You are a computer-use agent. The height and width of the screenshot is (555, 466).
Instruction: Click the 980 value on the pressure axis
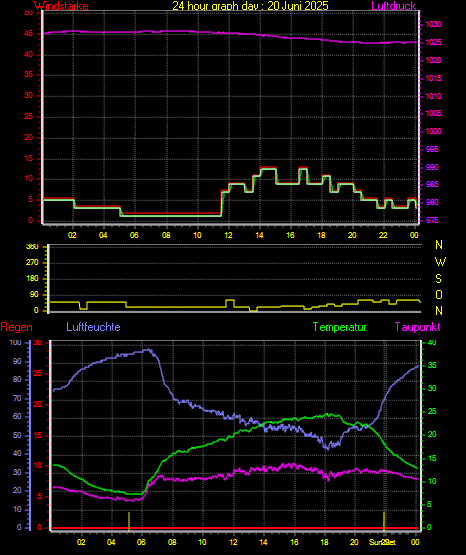pyautogui.click(x=432, y=202)
